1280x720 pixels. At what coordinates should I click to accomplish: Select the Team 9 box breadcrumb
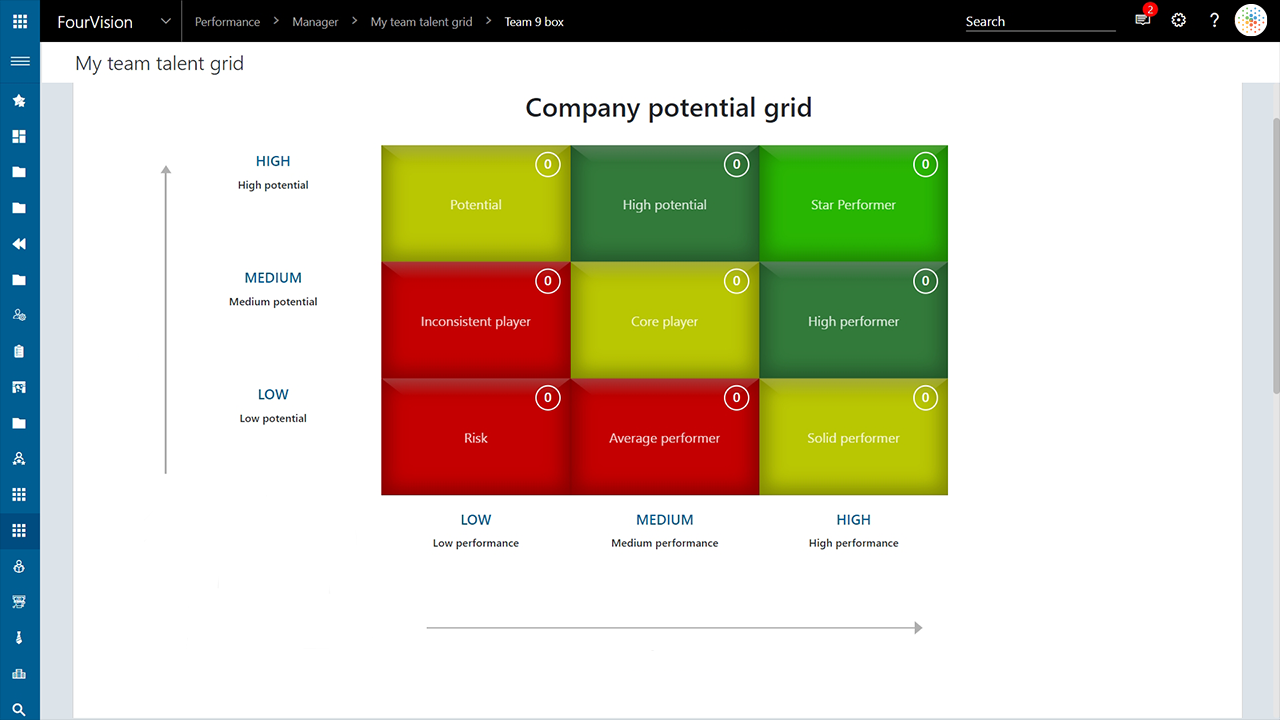pos(534,21)
